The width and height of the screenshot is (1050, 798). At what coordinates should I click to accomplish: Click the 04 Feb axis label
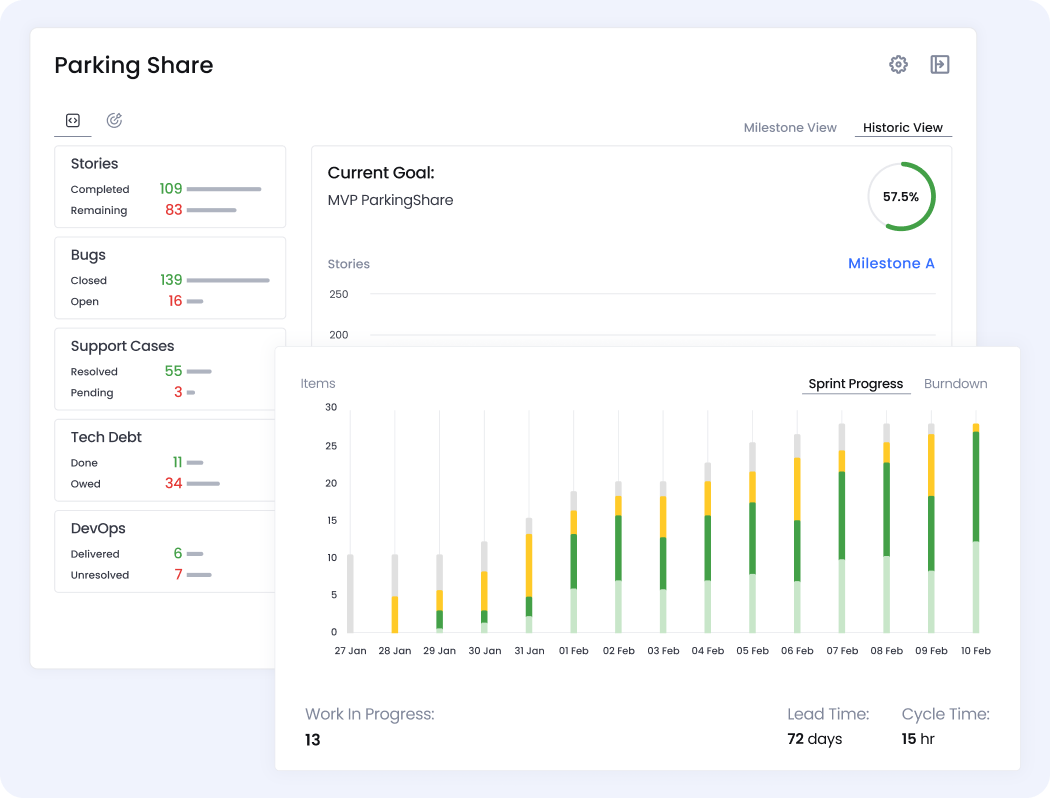(708, 651)
